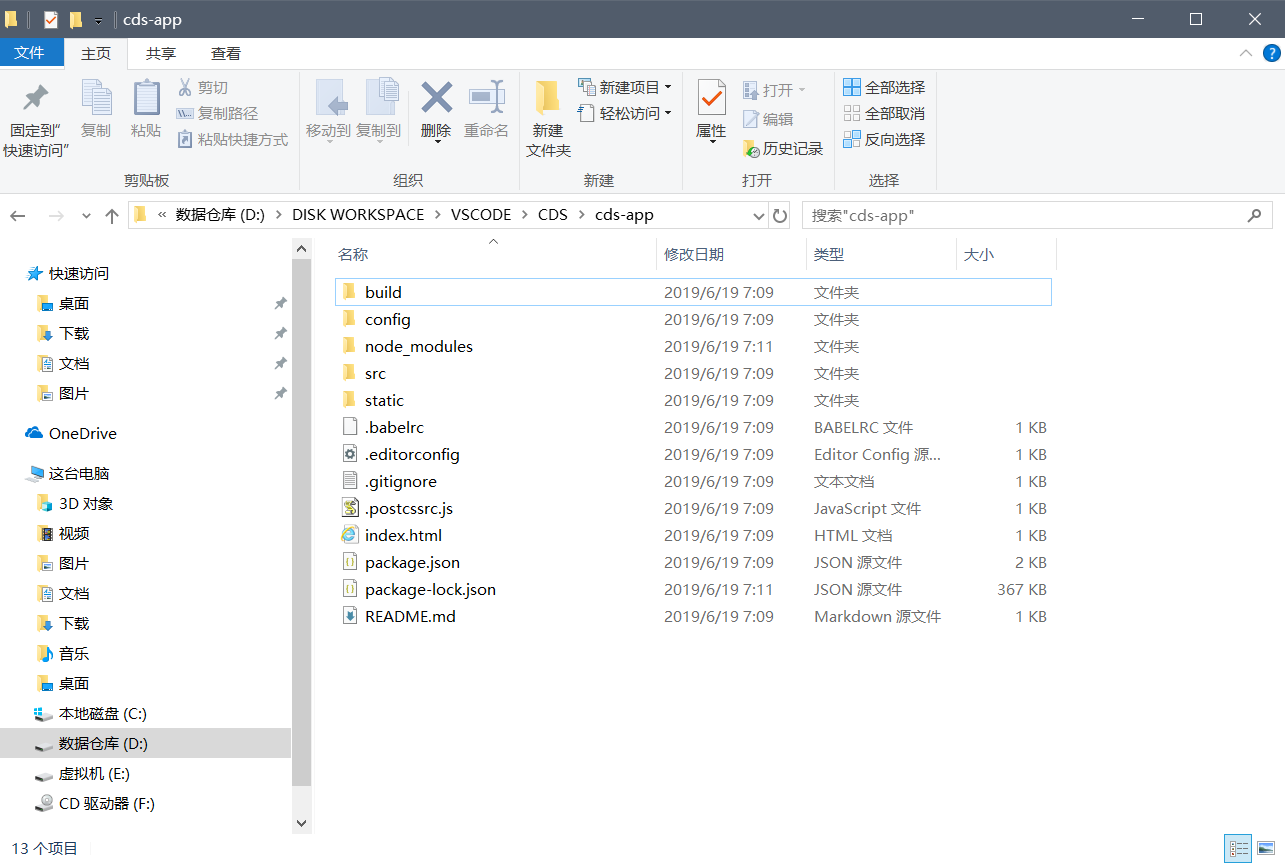Open the 文件 (File) menu

pos(30,53)
